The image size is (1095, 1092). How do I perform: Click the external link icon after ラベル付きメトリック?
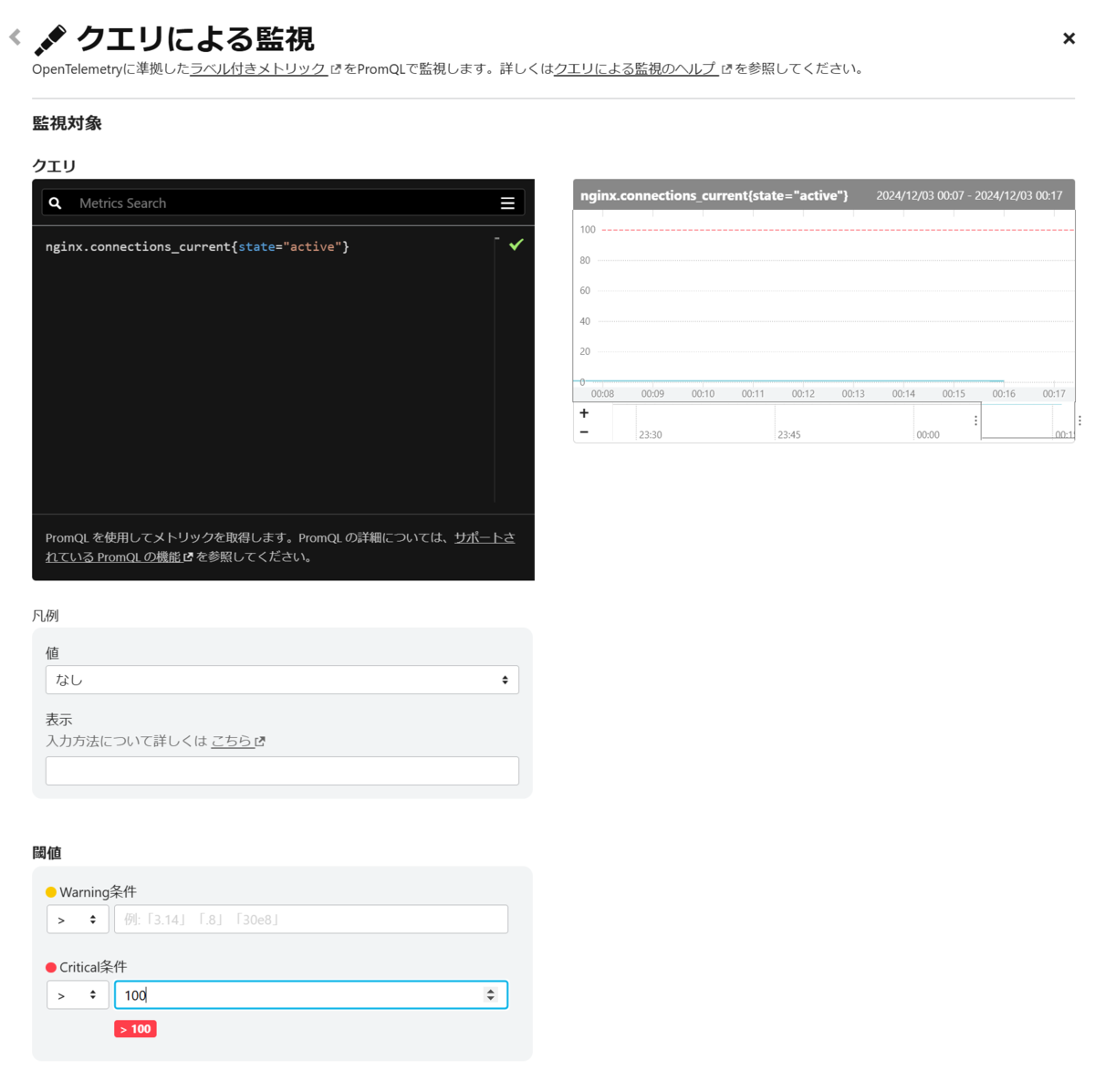tap(336, 69)
